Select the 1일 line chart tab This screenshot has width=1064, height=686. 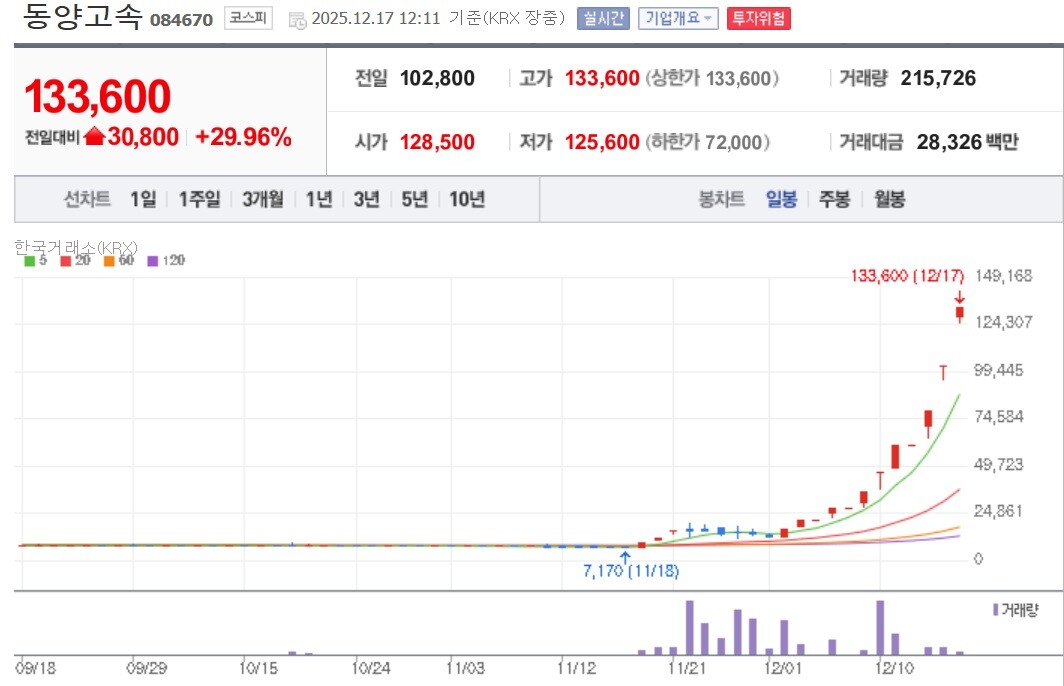point(142,199)
